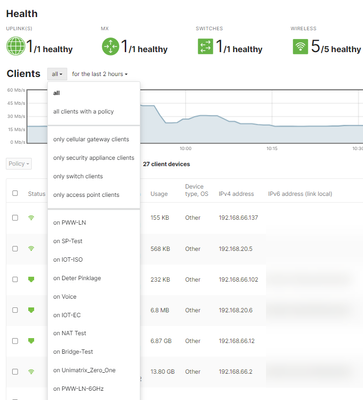Toggle the select-all checkbox in table header
363x400 pixels.
pos(15,193)
